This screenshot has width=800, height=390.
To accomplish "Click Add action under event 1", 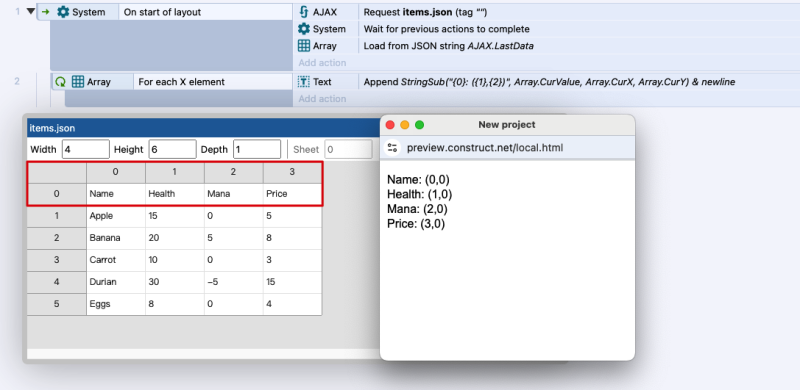I will [x=322, y=62].
